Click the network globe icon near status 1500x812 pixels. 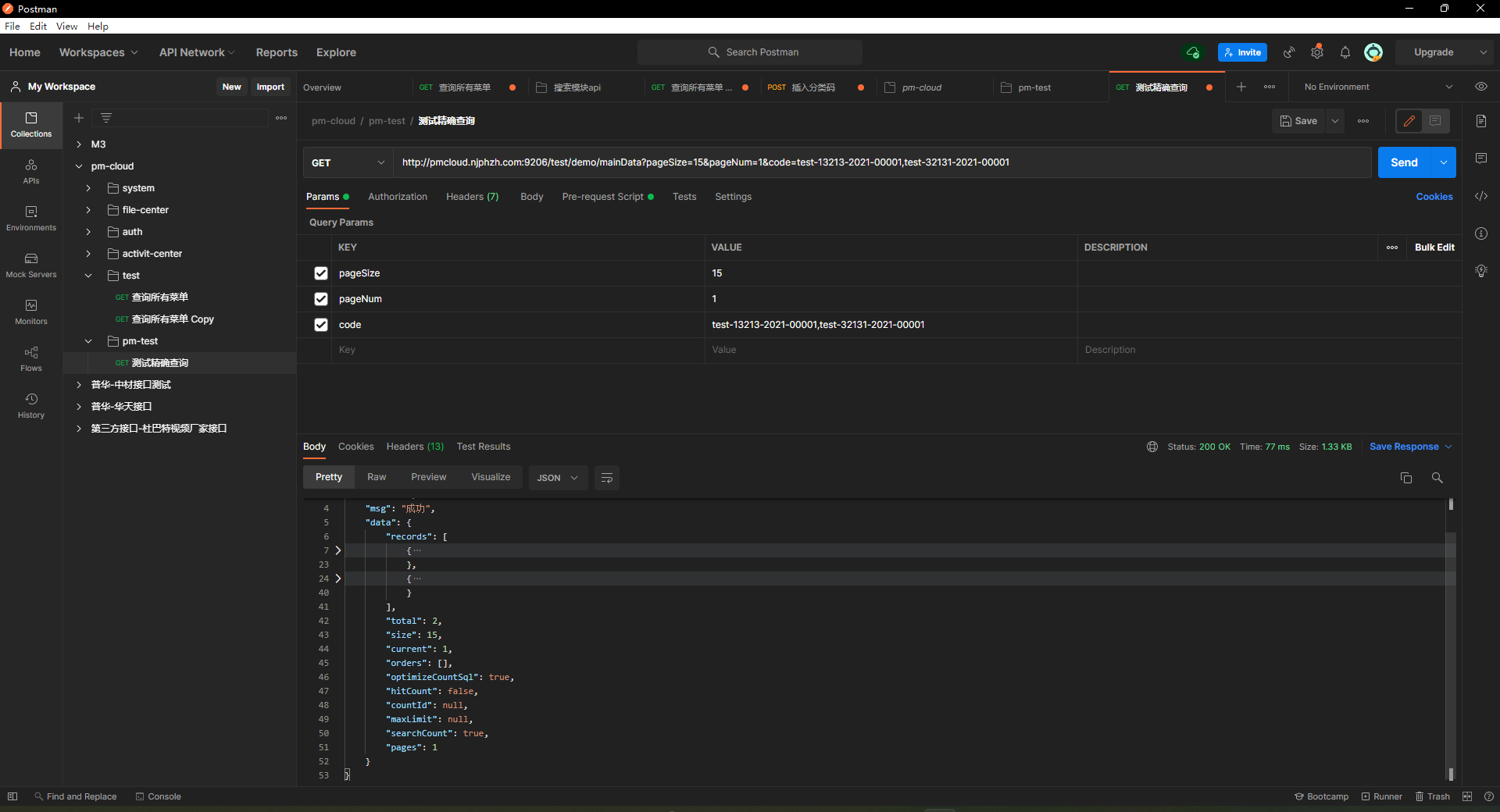[1152, 447]
